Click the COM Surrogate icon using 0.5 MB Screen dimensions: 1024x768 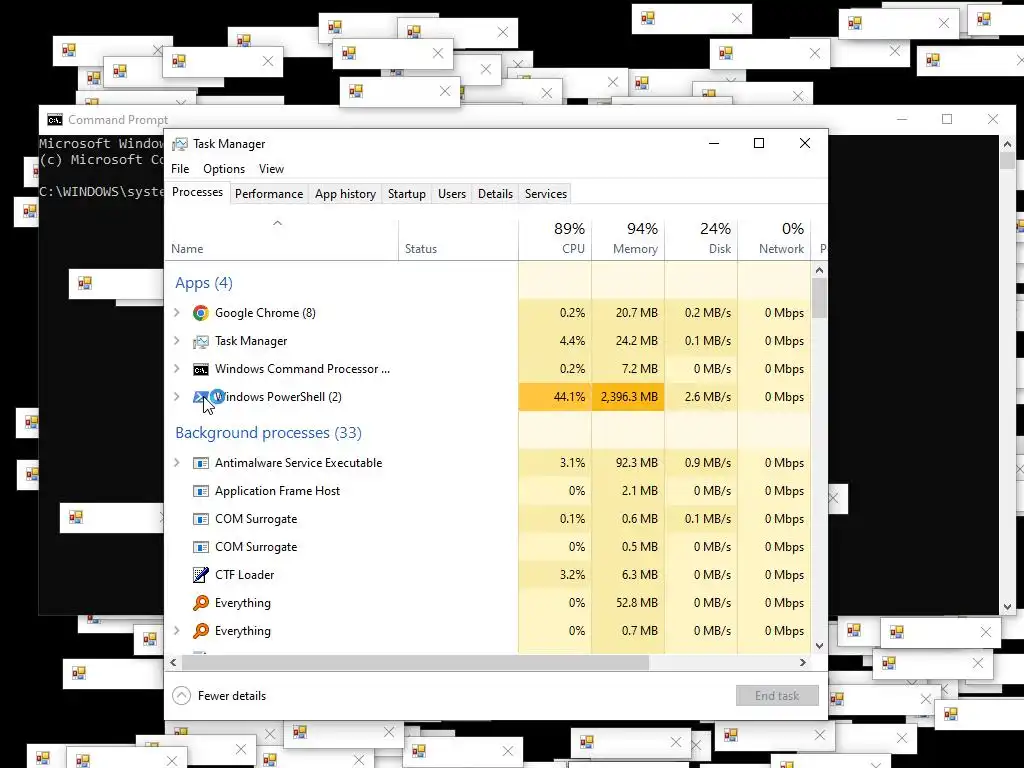pos(200,547)
